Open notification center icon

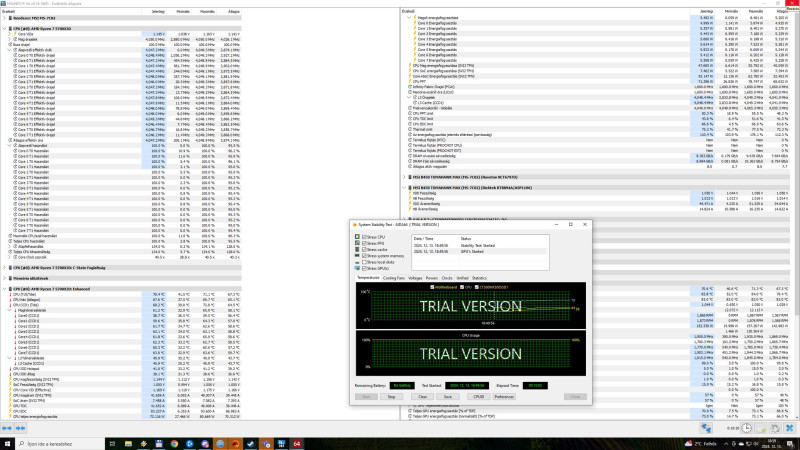click(x=790, y=444)
